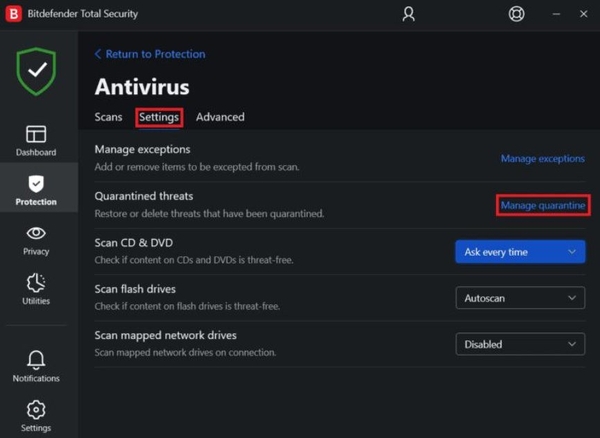Viewport: 600px width, 438px height.
Task: Select the Settings tab under Antivirus
Action: (159, 117)
